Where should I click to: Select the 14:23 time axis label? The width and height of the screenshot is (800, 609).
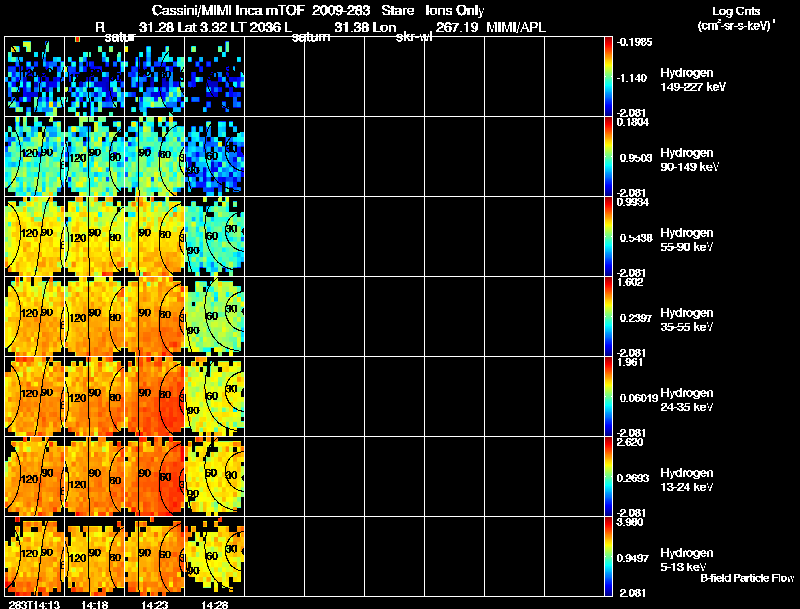(153, 603)
